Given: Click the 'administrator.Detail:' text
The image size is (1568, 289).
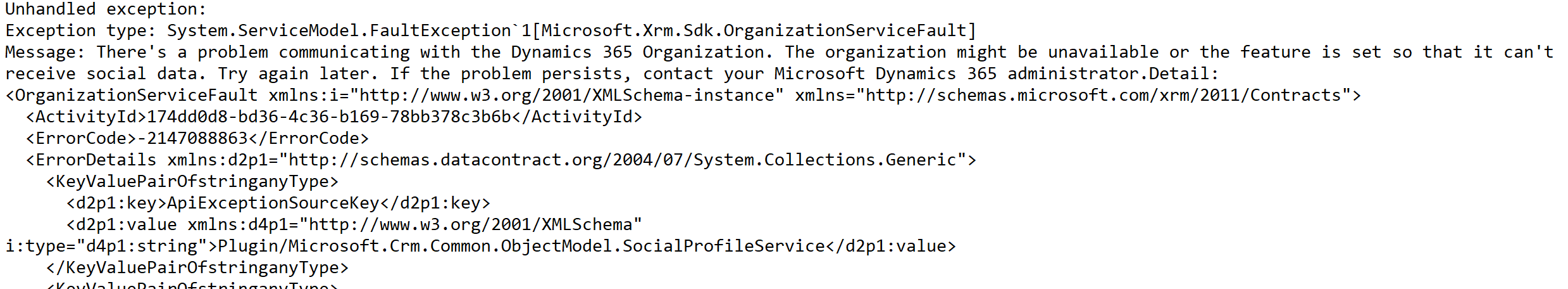Looking at the screenshot, I should (x=1113, y=74).
